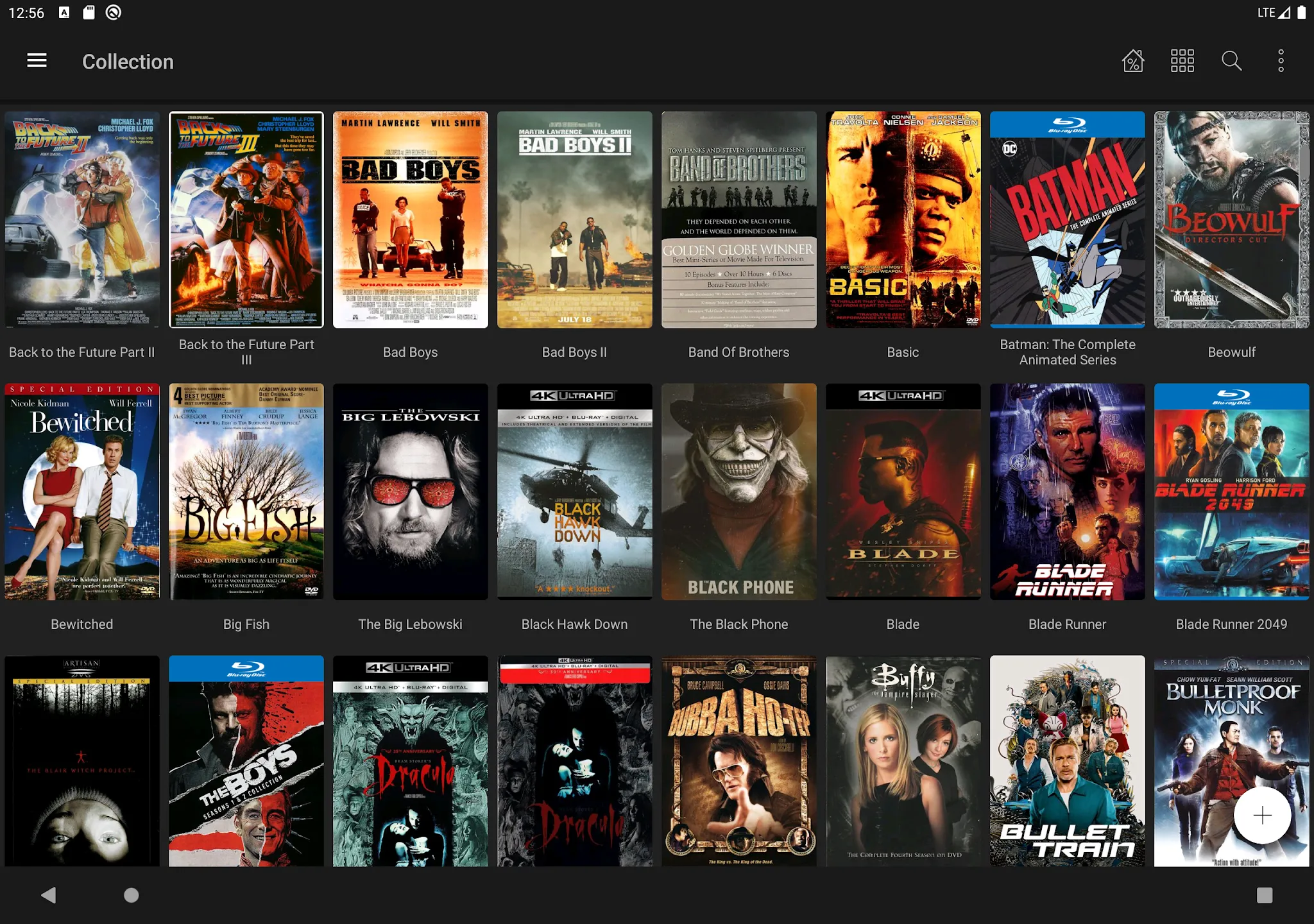Open the hamburger navigation menu
Screen dimensions: 1314x924
coord(37,61)
